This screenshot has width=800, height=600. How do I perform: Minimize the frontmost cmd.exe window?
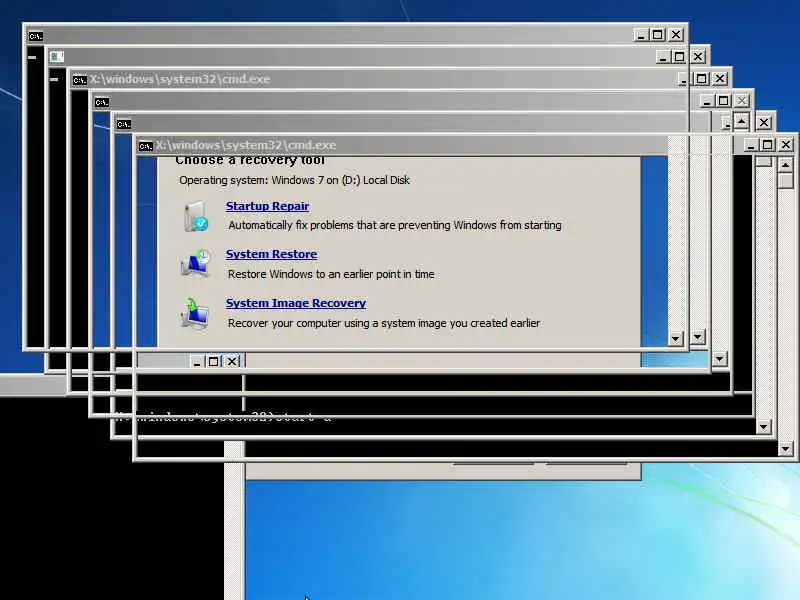750,145
